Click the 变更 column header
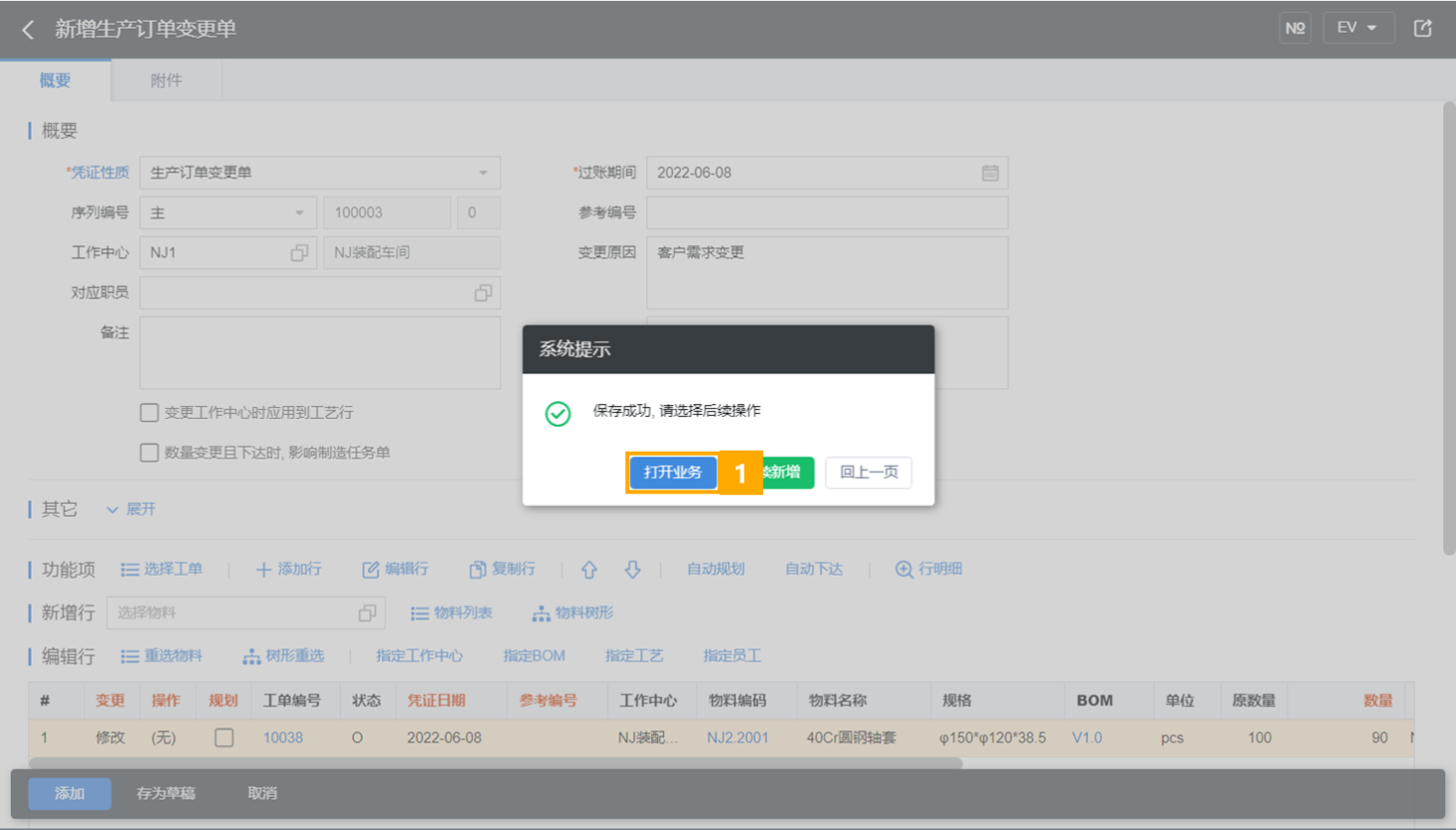1456x830 pixels. pos(110,700)
